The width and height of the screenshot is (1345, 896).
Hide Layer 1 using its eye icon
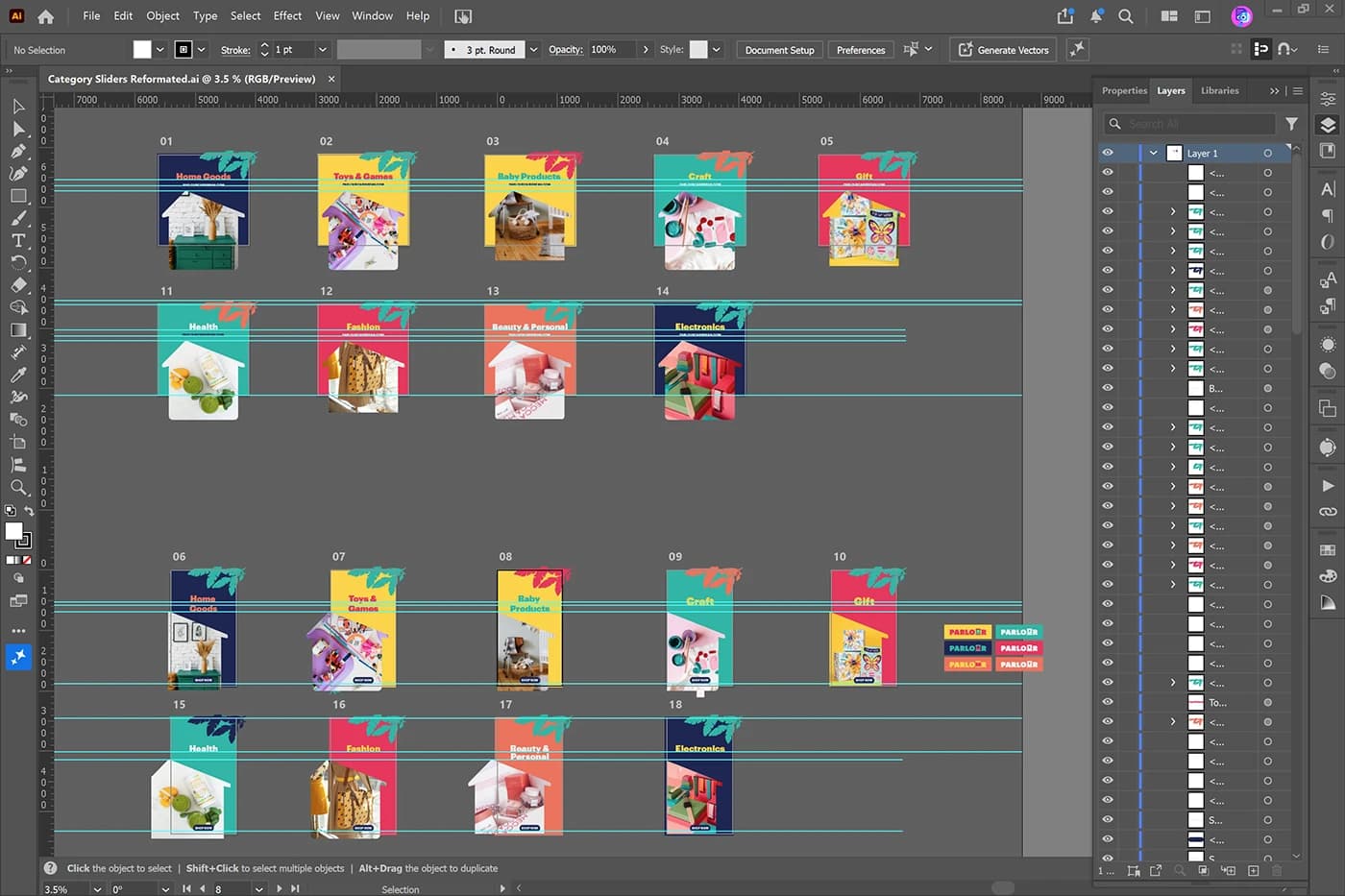point(1108,153)
